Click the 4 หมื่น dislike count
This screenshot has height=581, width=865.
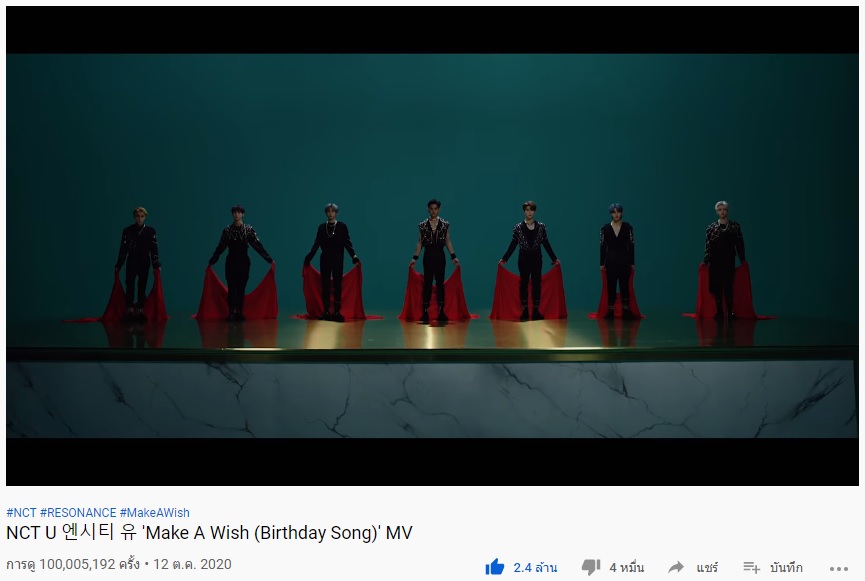(627, 567)
